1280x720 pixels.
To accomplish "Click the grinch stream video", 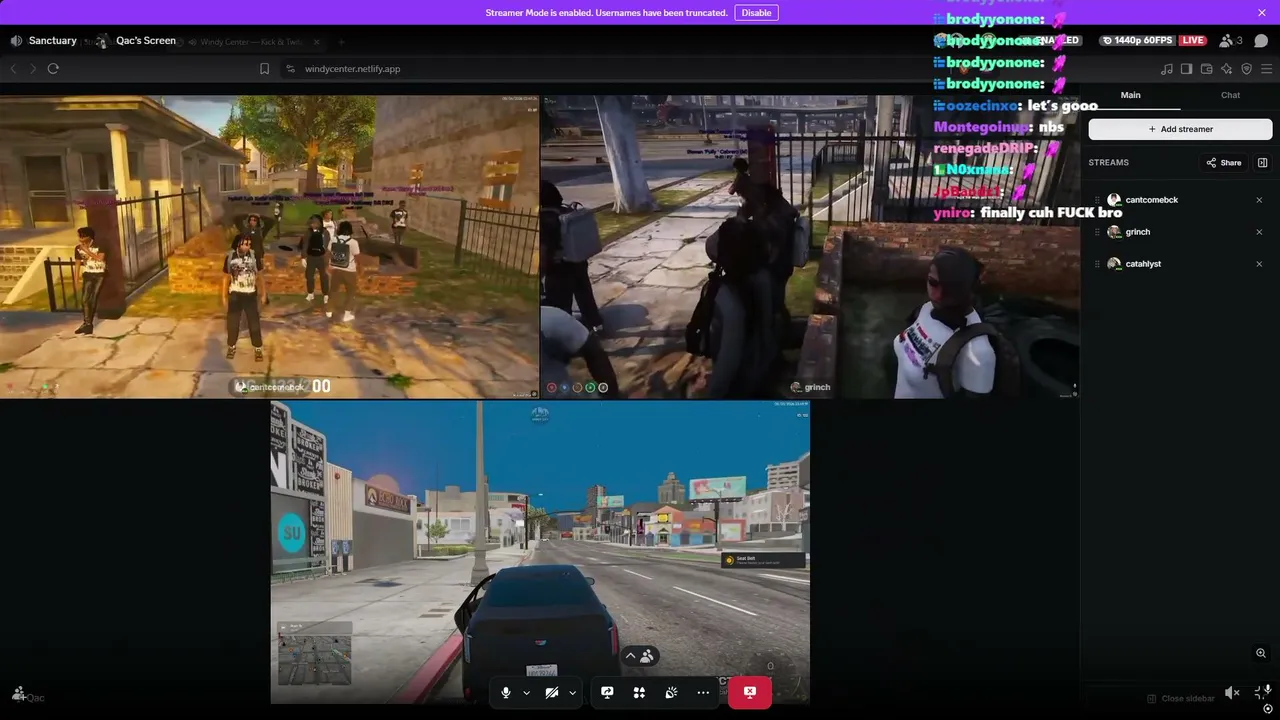I will [810, 247].
